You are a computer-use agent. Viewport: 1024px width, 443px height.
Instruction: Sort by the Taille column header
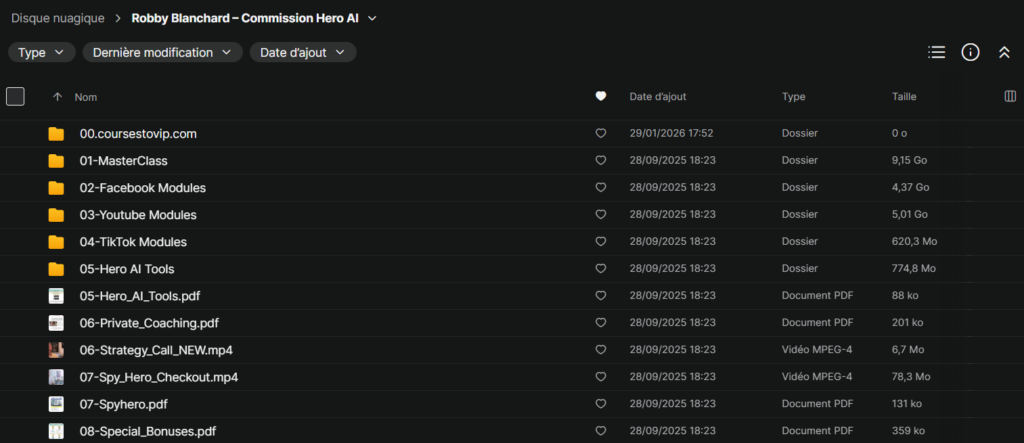904,97
